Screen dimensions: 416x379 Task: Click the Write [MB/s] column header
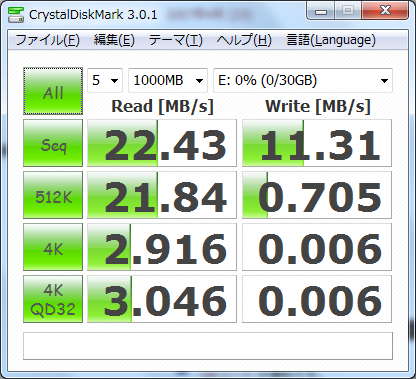[x=318, y=107]
